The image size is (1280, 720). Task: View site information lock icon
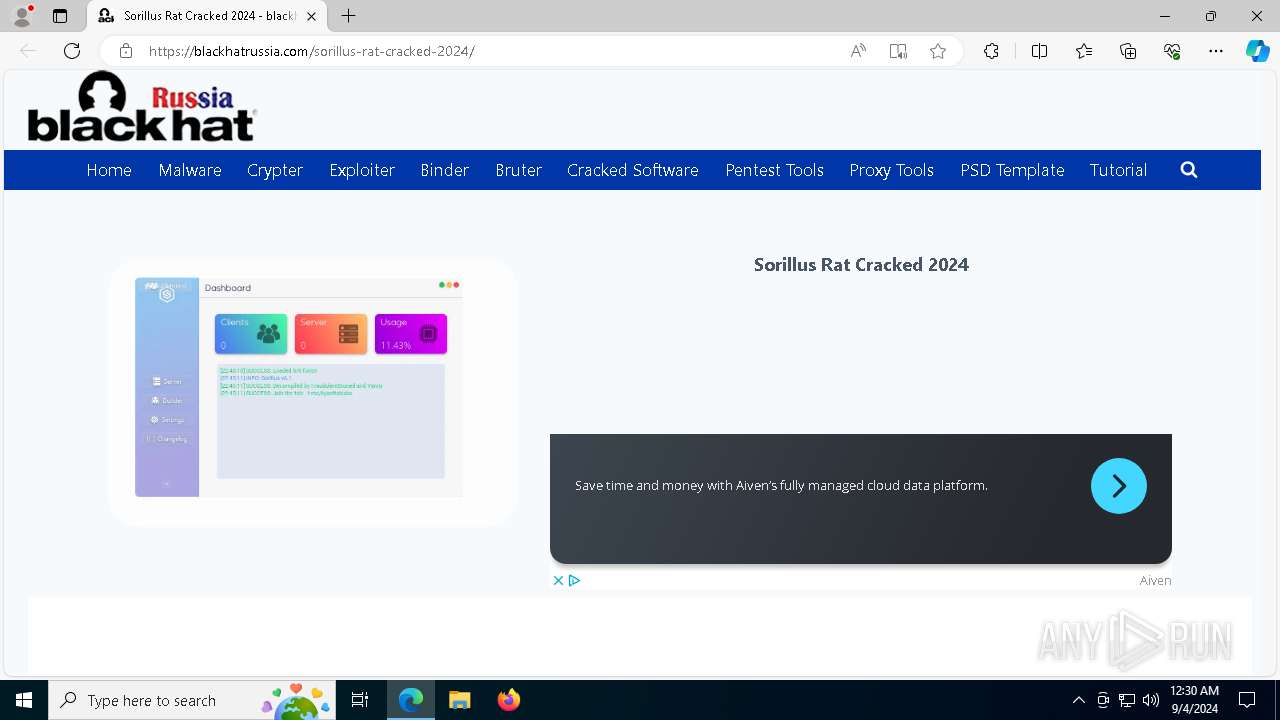(x=126, y=51)
